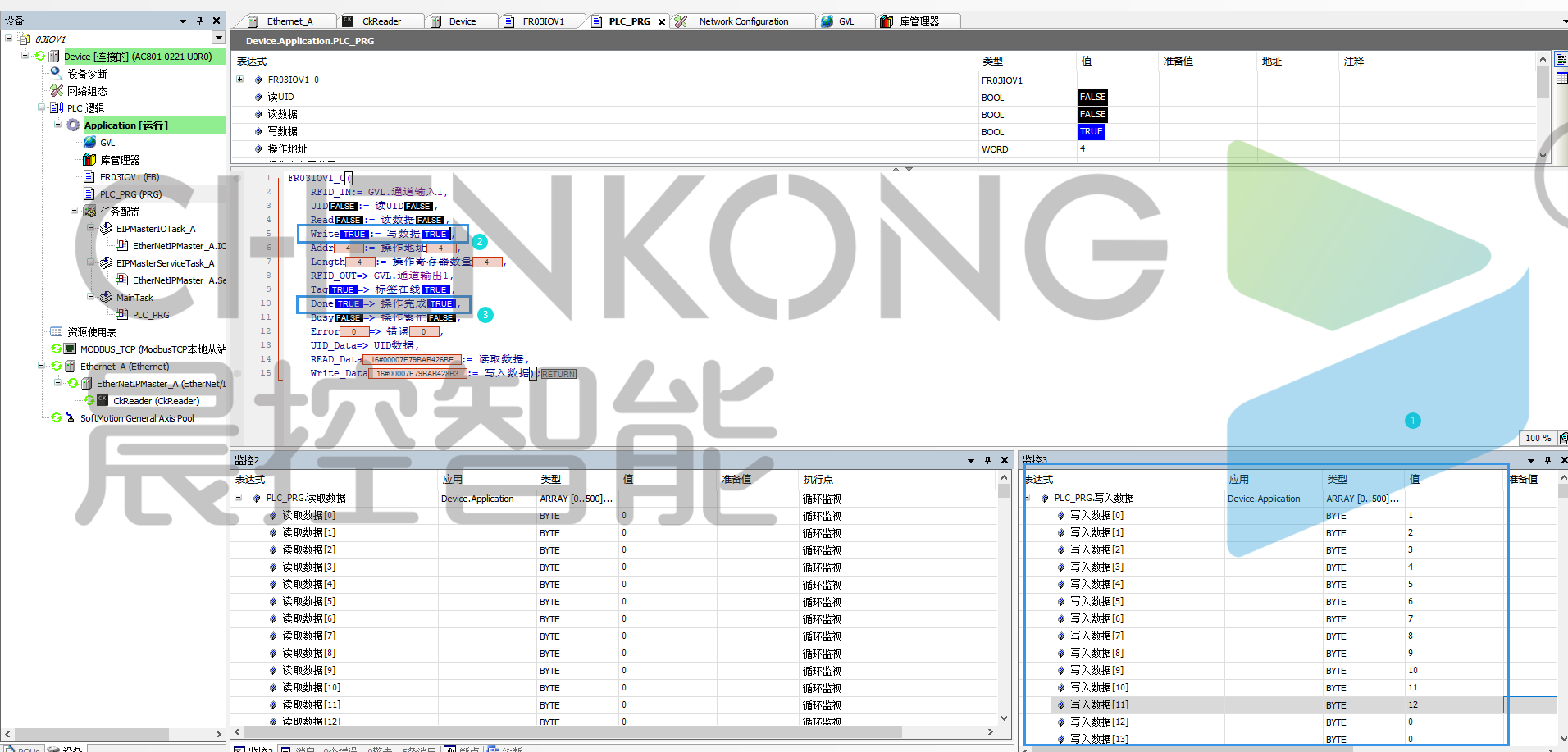The height and width of the screenshot is (752, 1568).
Task: Open the 100 % zoom dropdown
Action: [1538, 438]
